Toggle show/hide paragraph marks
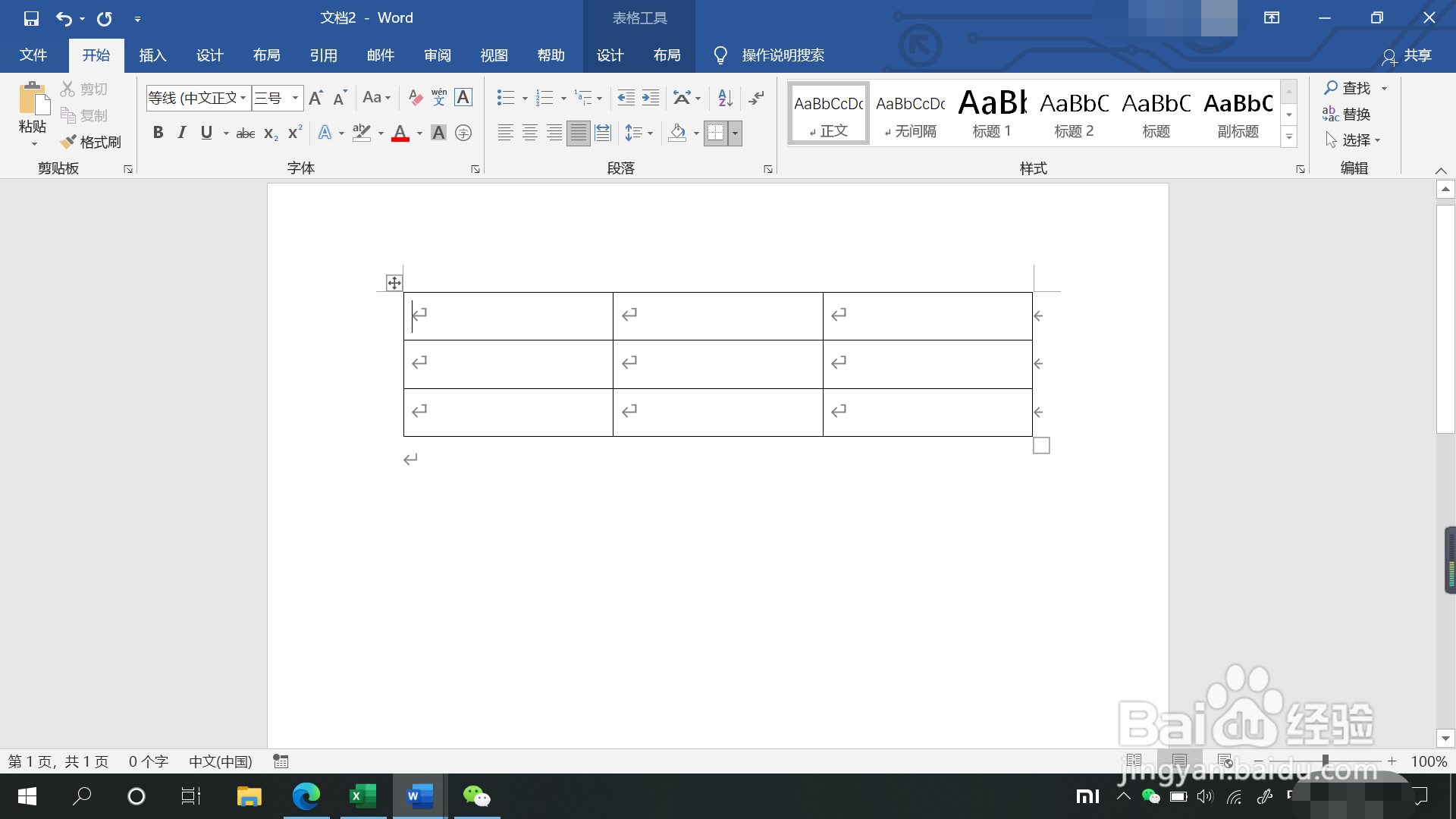 pos(756,98)
